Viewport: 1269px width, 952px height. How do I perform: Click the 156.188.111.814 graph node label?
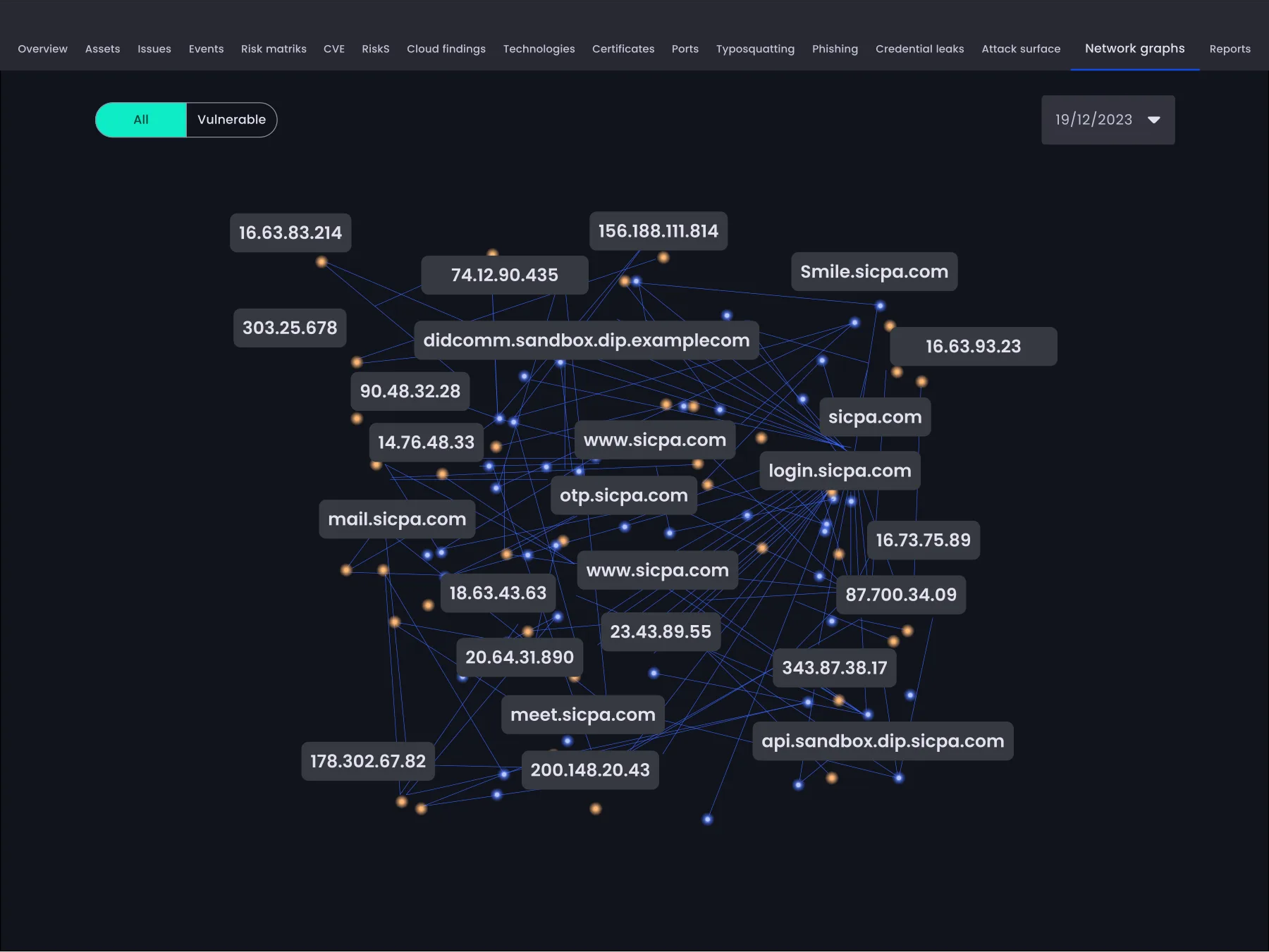658,231
